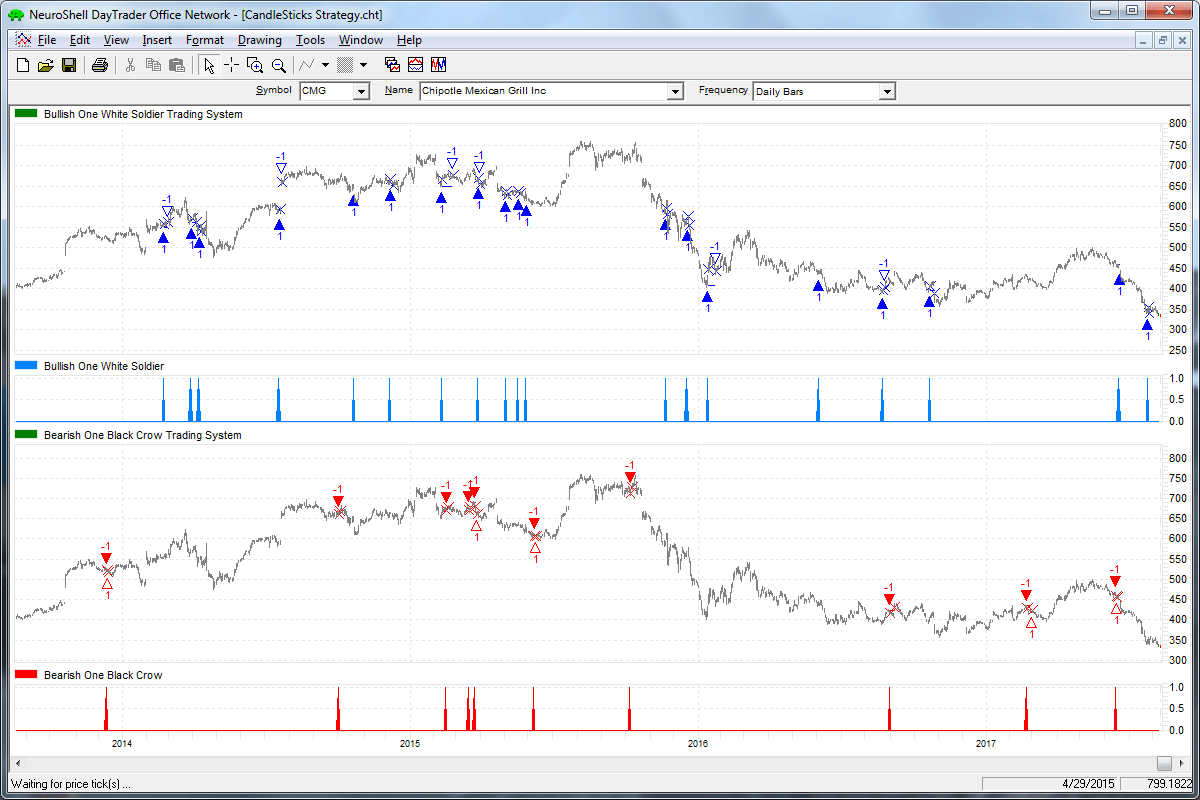Open the Frequency dropdown showing Daily Bars

tap(886, 91)
